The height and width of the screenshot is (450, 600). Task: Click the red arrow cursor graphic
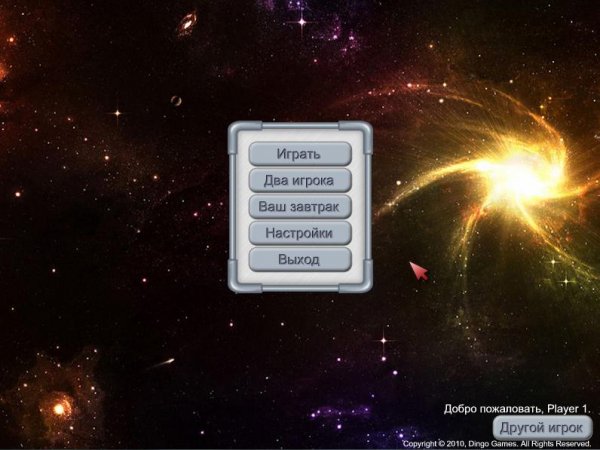(x=419, y=270)
